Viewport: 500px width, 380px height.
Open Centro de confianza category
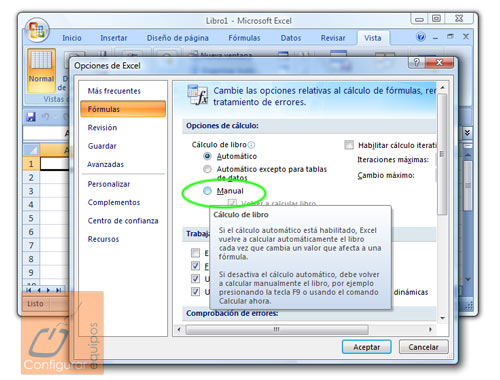pos(123,221)
